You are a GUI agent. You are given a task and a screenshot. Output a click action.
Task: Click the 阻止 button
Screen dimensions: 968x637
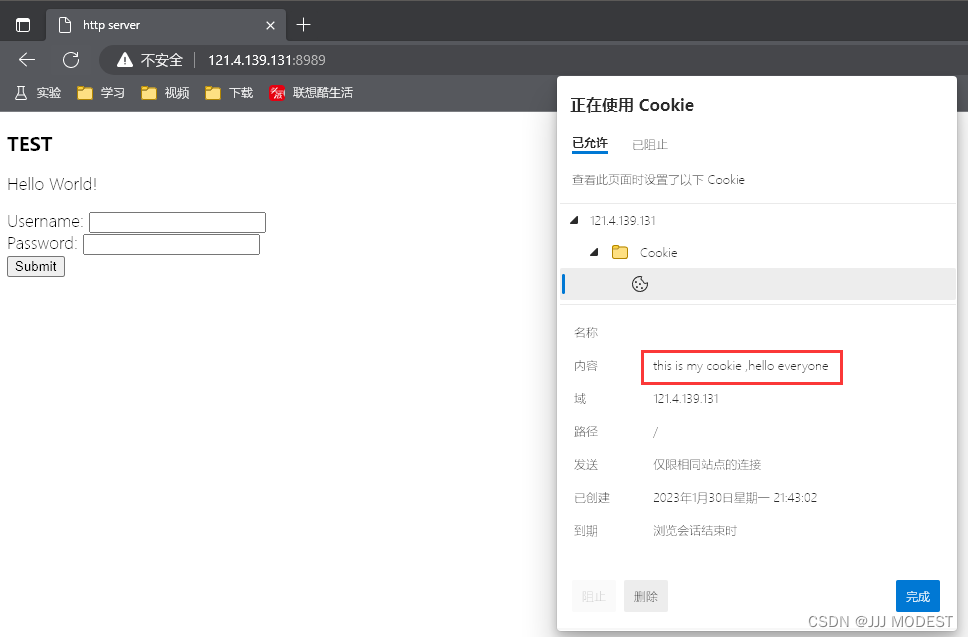click(x=593, y=596)
